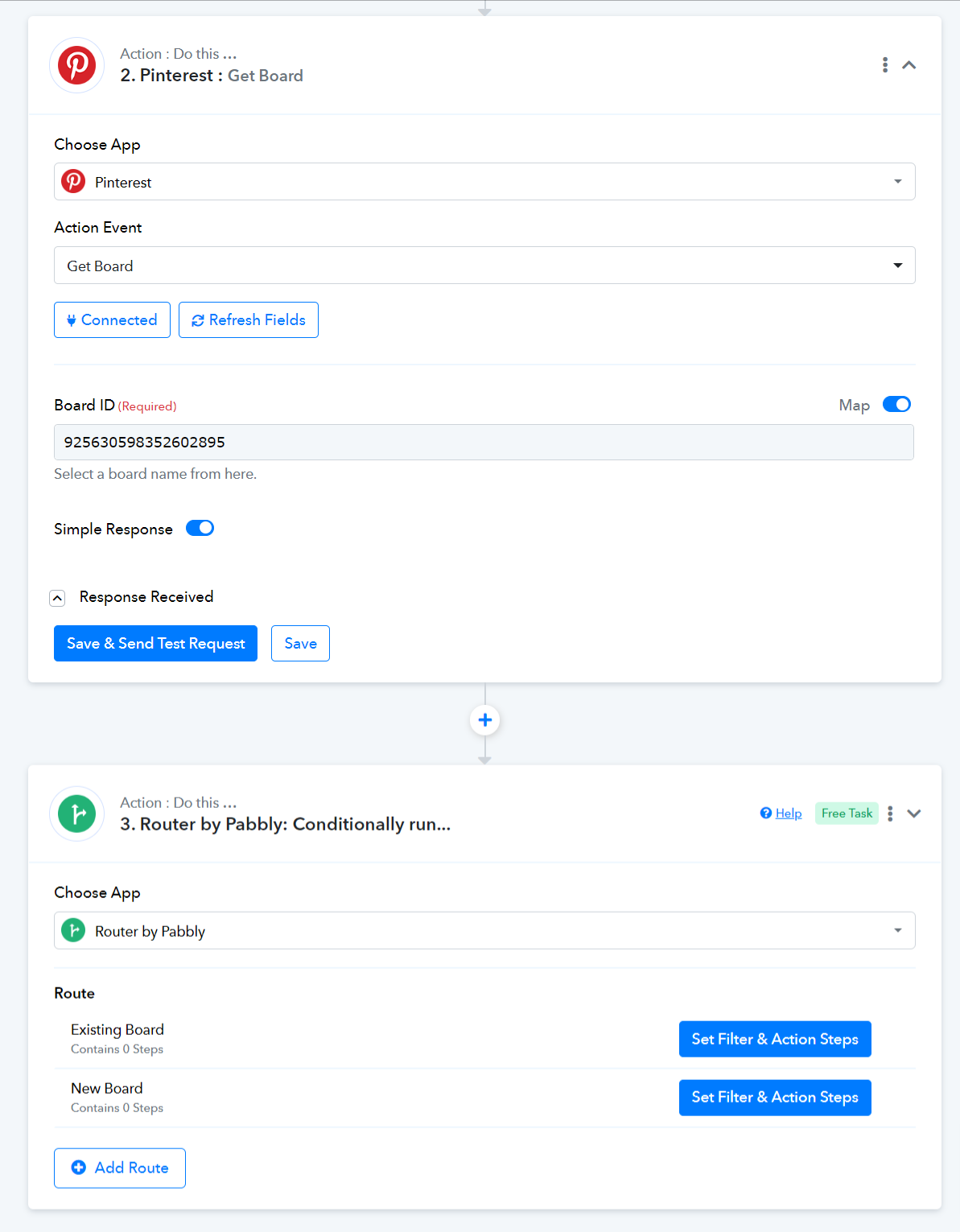Select the Existing Board route name
The width and height of the screenshot is (960, 1232).
117,1030
